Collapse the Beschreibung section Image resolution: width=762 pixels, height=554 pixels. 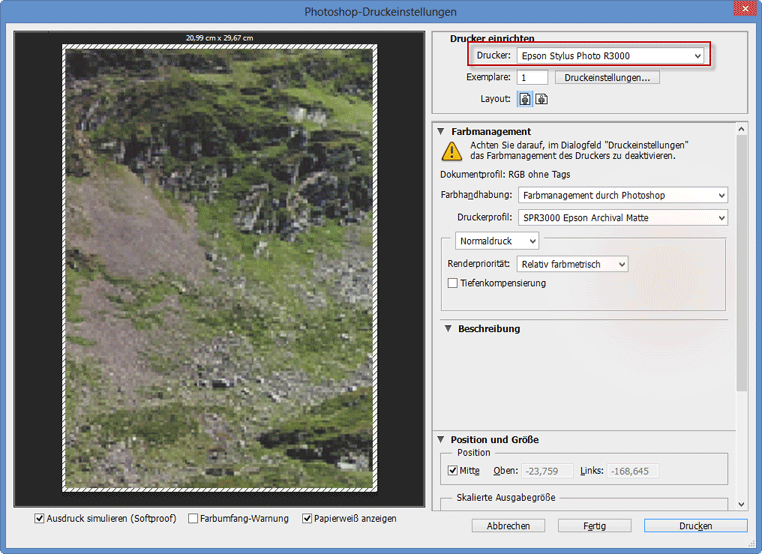tap(448, 329)
